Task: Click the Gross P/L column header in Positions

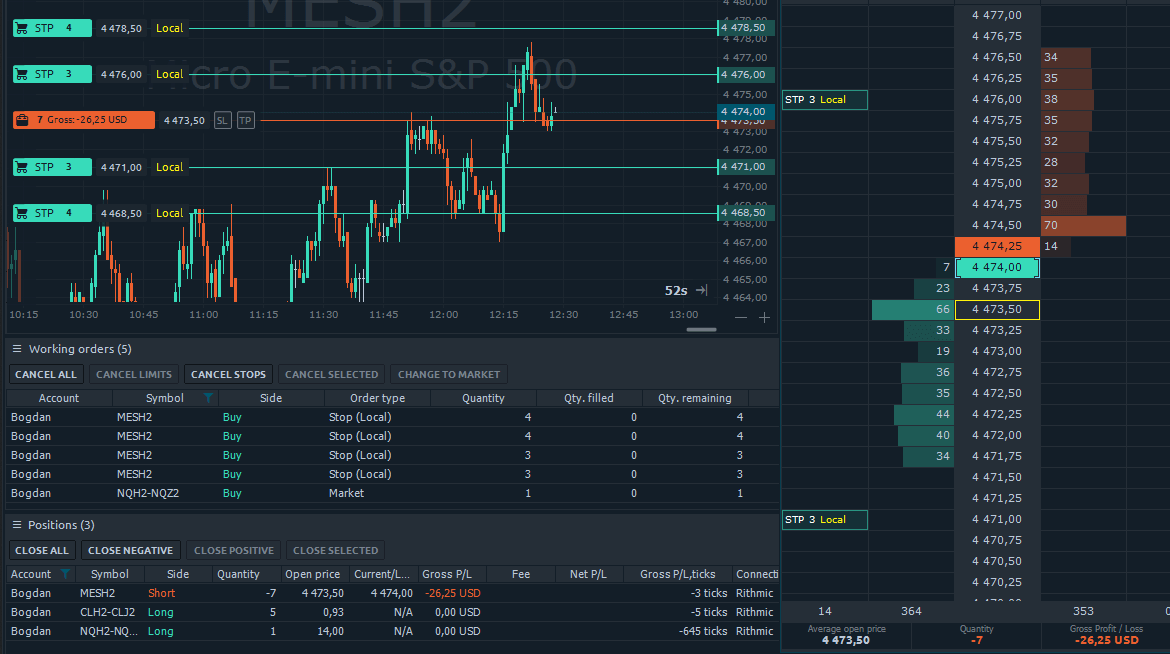Action: point(451,574)
